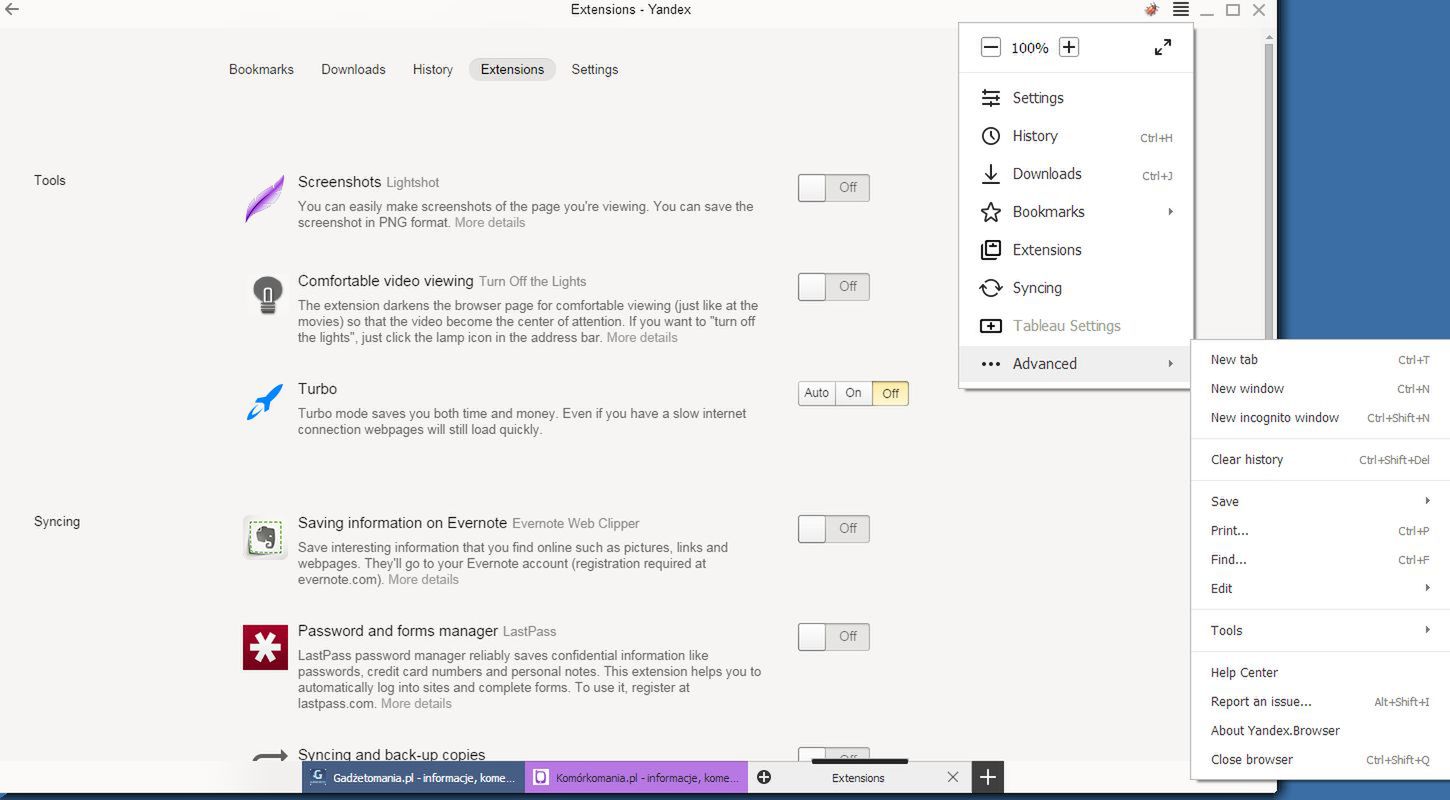The image size is (1450, 800).
Task: Click the Gadżetomania tab favicon
Action: 317,776
